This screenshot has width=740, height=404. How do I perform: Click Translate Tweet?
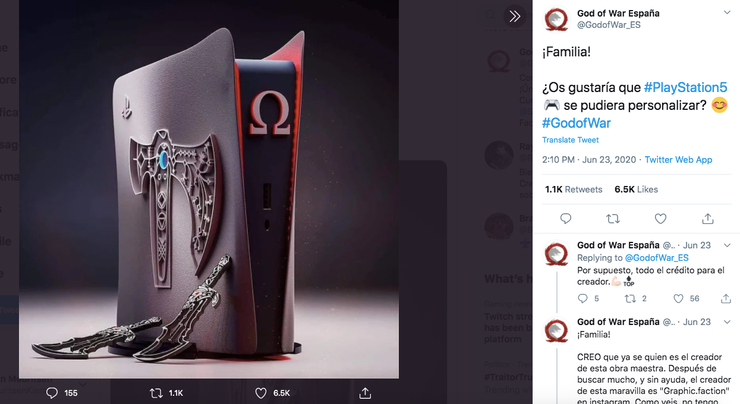[571, 140]
